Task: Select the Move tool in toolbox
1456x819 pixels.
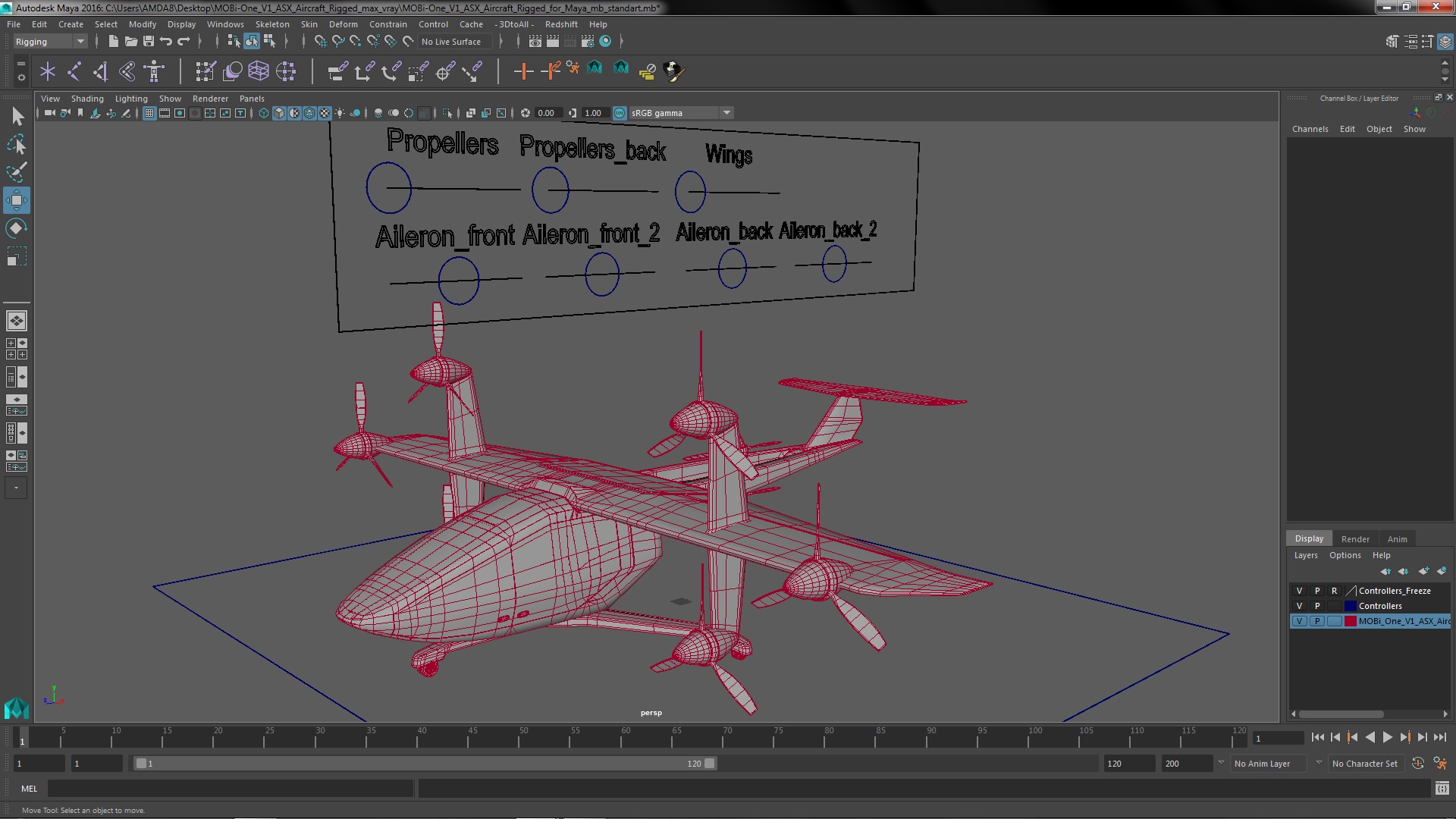Action: [x=16, y=200]
